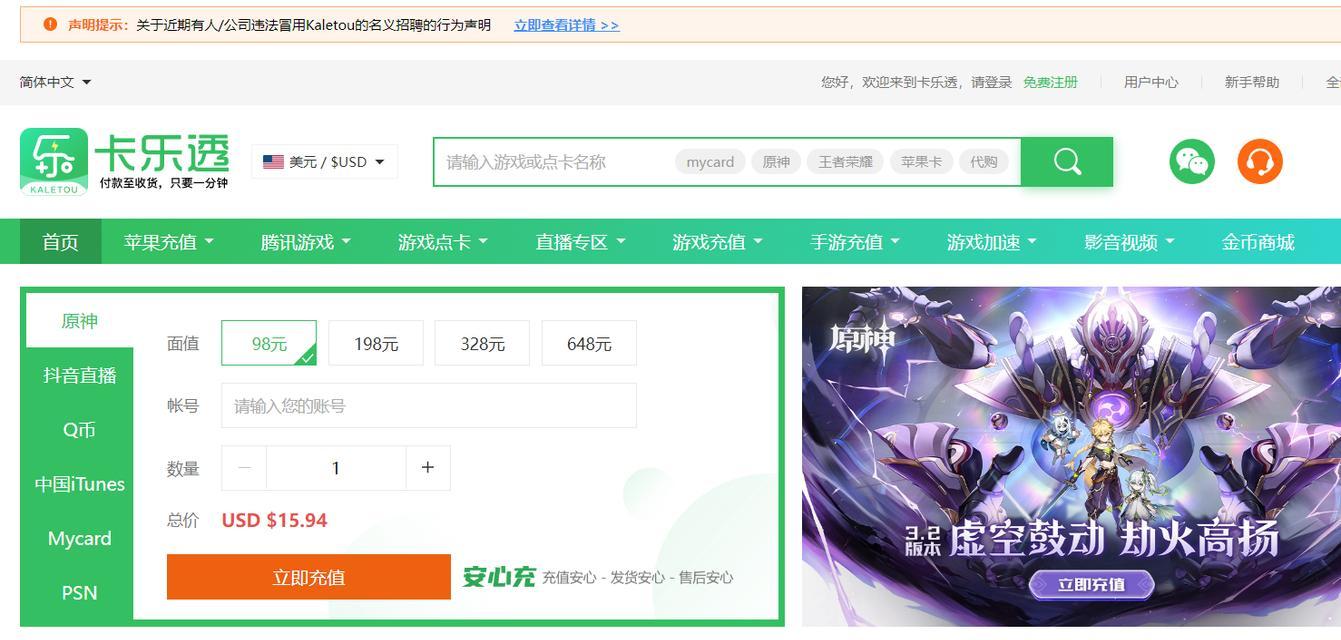The width and height of the screenshot is (1341, 640).
Task: Switch to the 中国iTunes tab
Action: pos(79,484)
